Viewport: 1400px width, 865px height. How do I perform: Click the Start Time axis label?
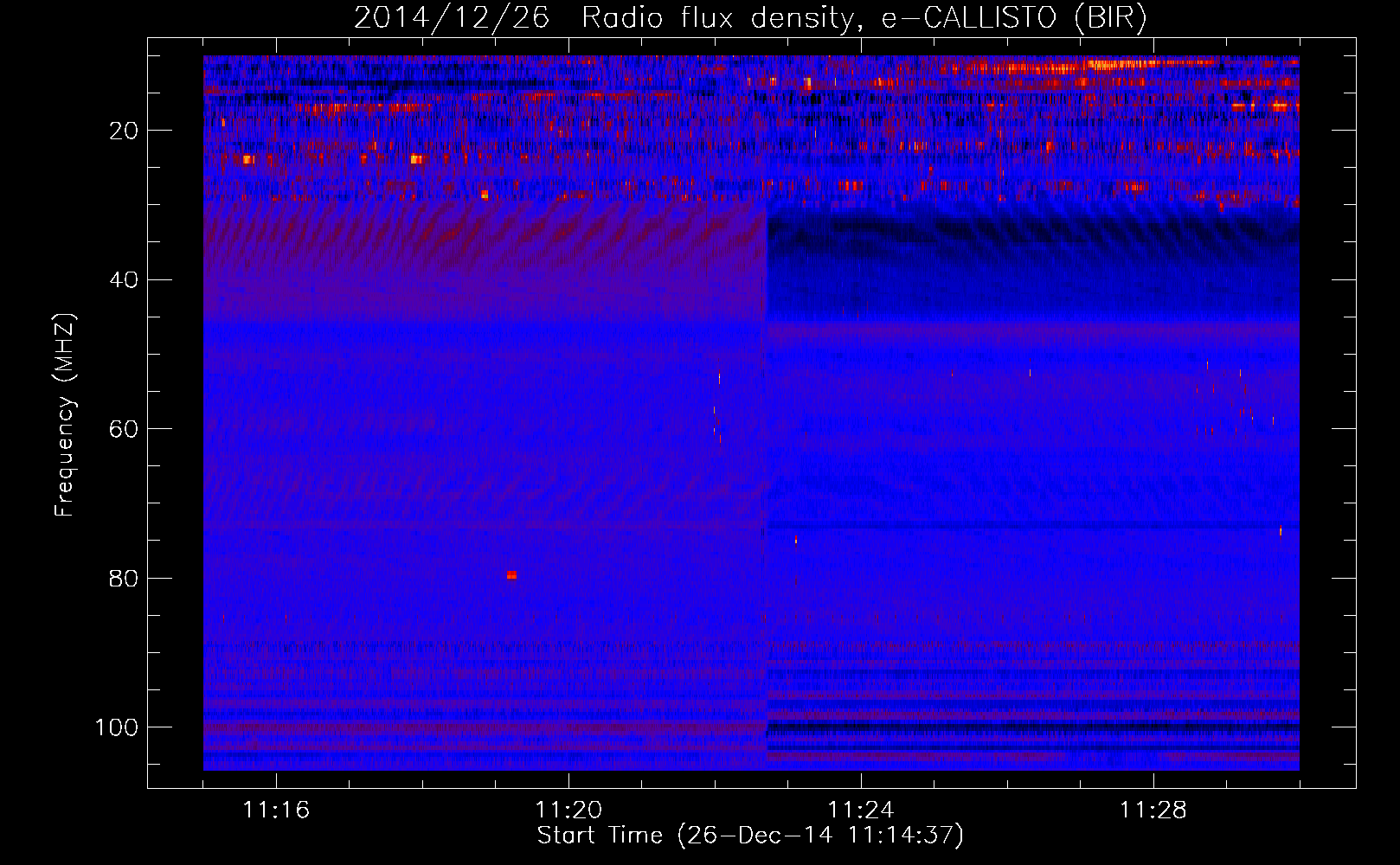pyautogui.click(x=750, y=836)
